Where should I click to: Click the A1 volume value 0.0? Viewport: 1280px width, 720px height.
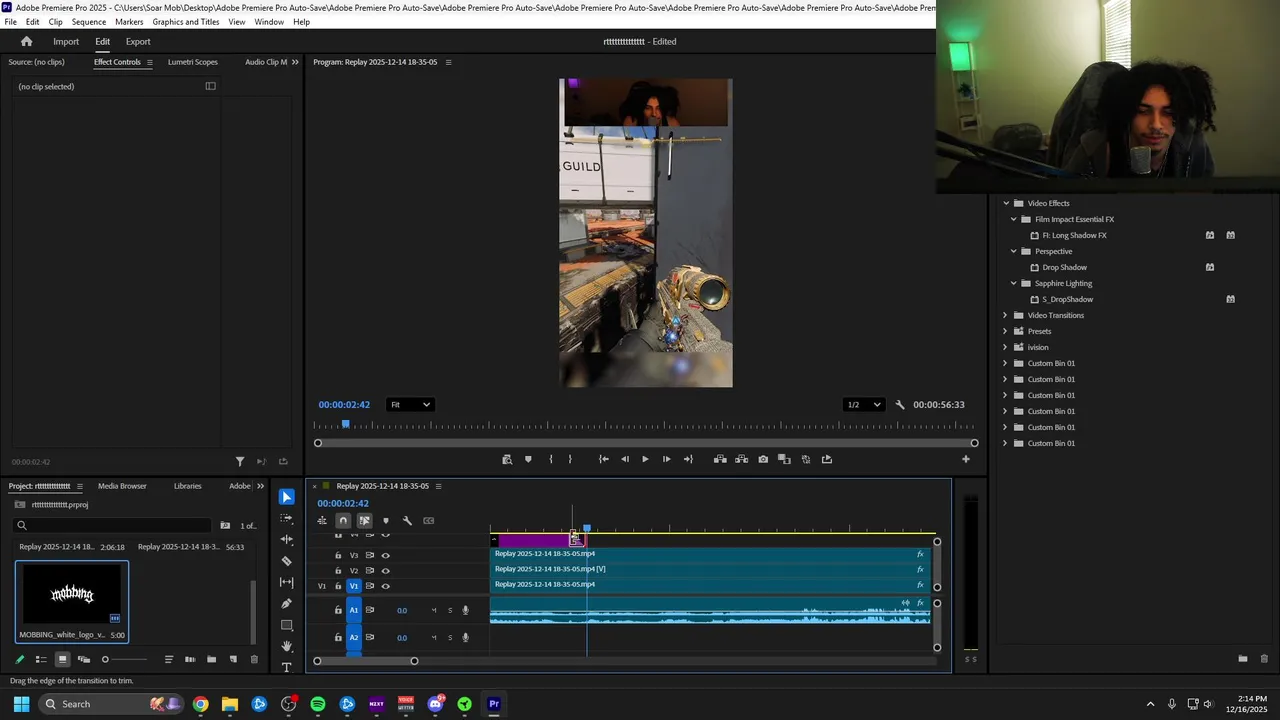pos(402,610)
